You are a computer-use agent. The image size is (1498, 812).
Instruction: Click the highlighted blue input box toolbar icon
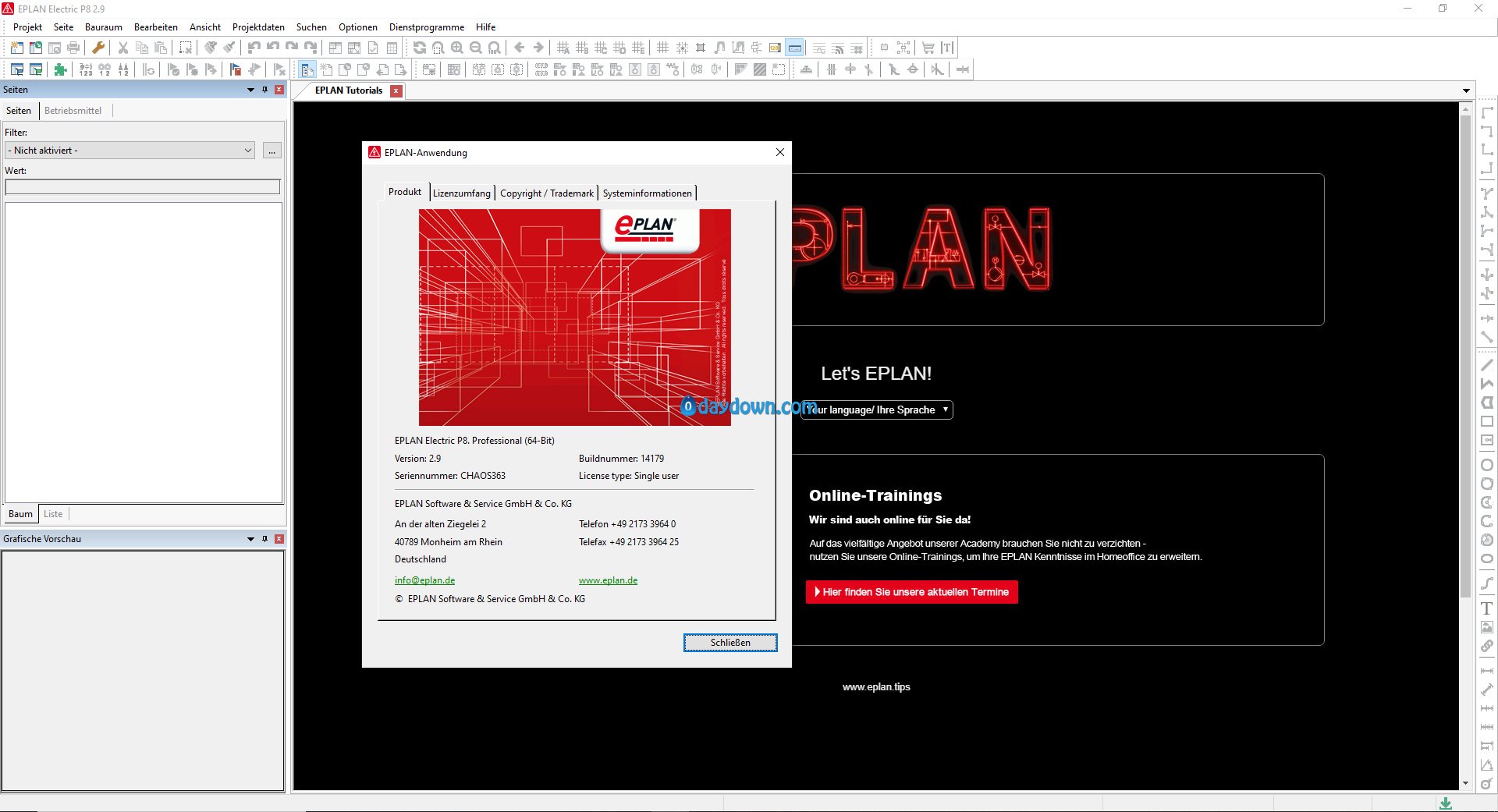pos(794,48)
